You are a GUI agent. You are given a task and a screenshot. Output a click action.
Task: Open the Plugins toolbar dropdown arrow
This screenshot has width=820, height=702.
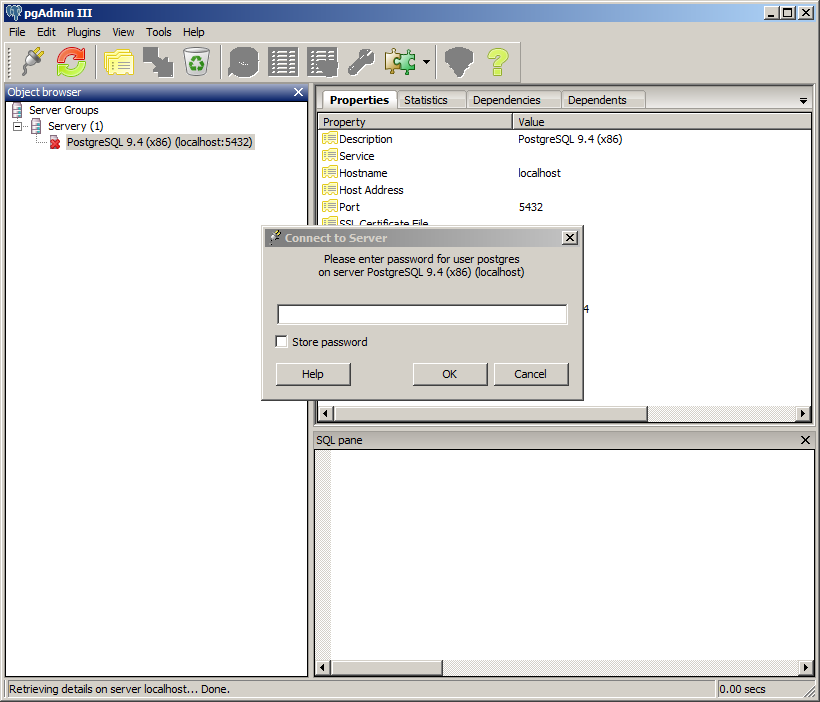point(427,62)
